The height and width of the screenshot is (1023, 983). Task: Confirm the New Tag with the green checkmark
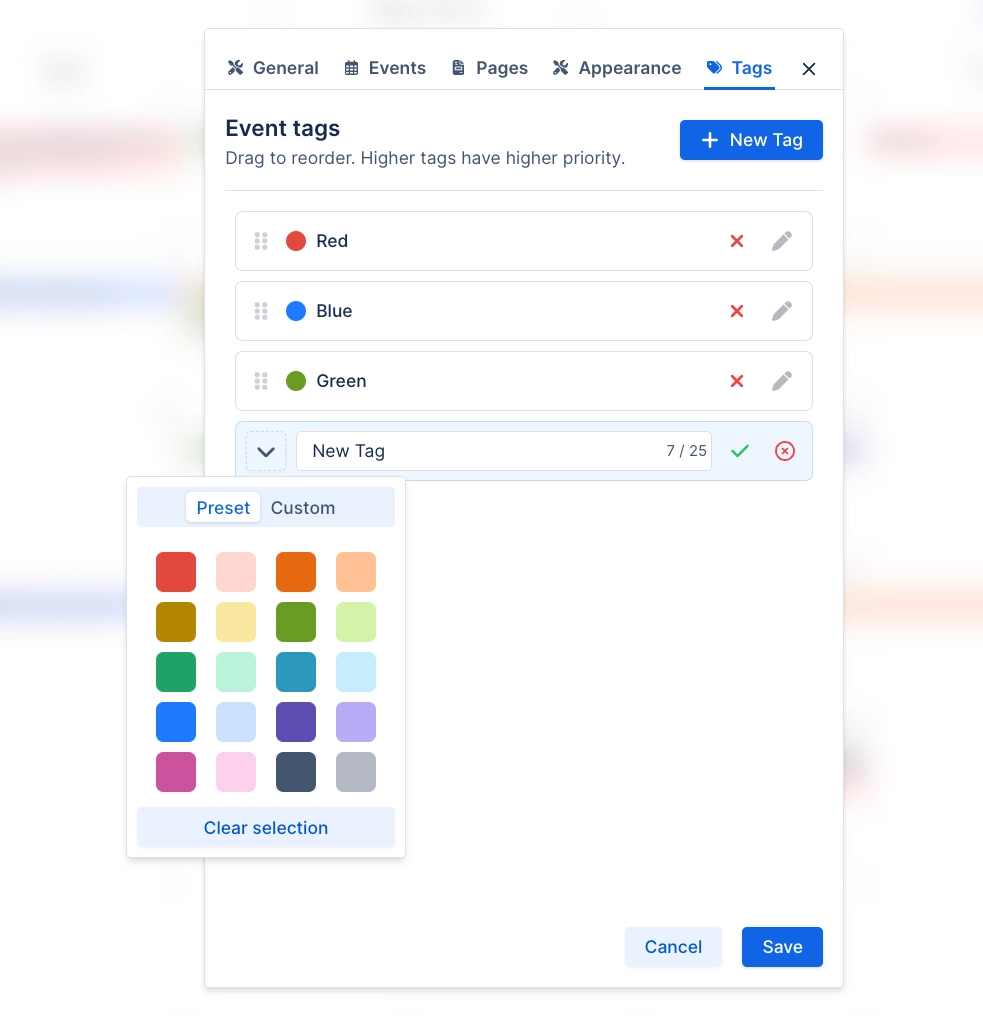740,451
